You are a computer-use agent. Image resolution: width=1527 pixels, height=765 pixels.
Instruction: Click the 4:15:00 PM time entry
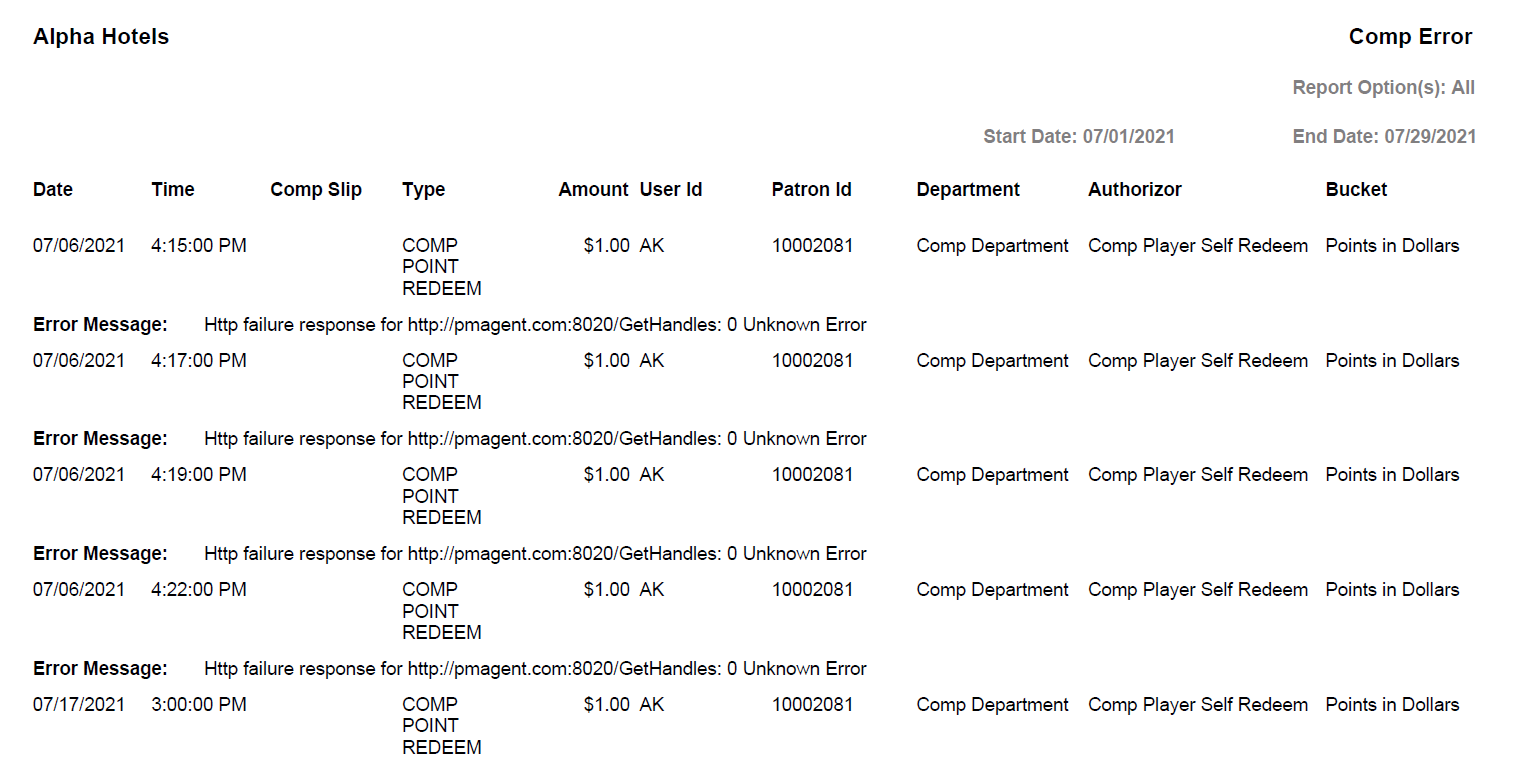tap(199, 246)
